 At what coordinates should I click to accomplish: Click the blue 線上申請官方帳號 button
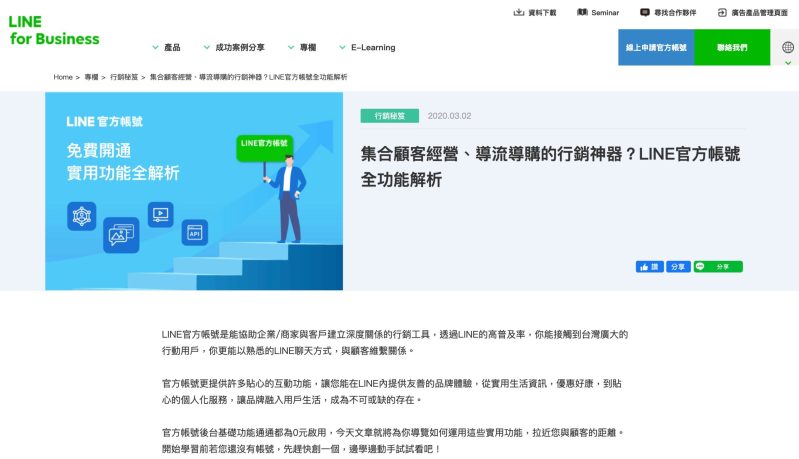[656, 47]
